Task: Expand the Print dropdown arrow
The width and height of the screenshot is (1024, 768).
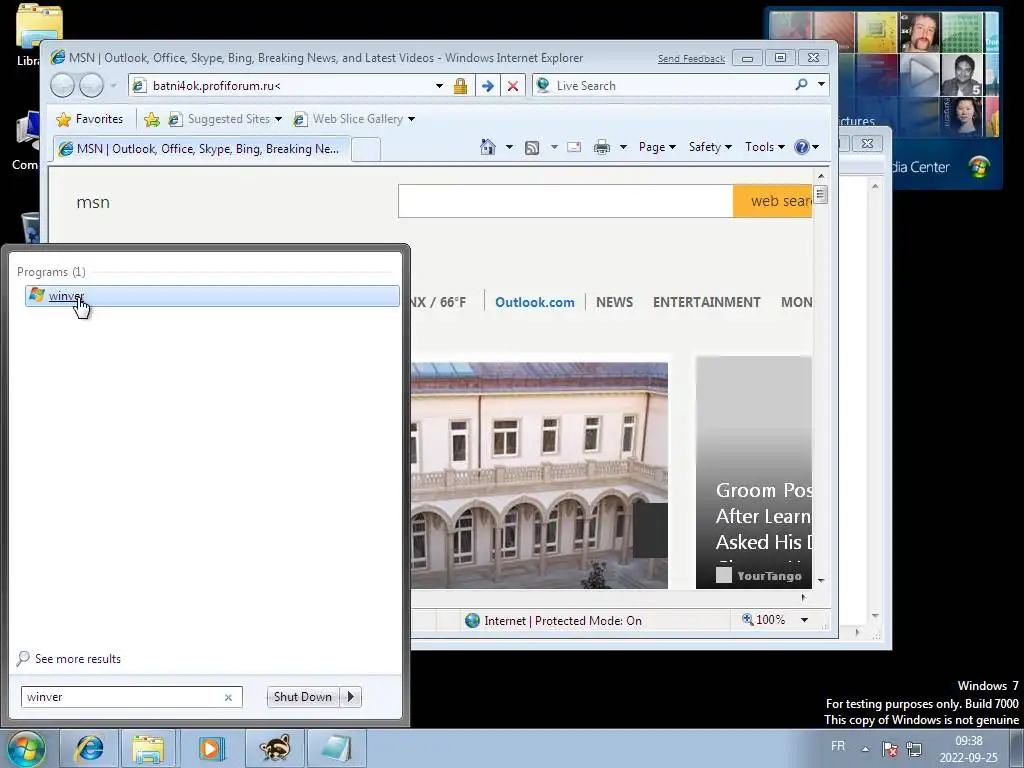Action: [623, 147]
